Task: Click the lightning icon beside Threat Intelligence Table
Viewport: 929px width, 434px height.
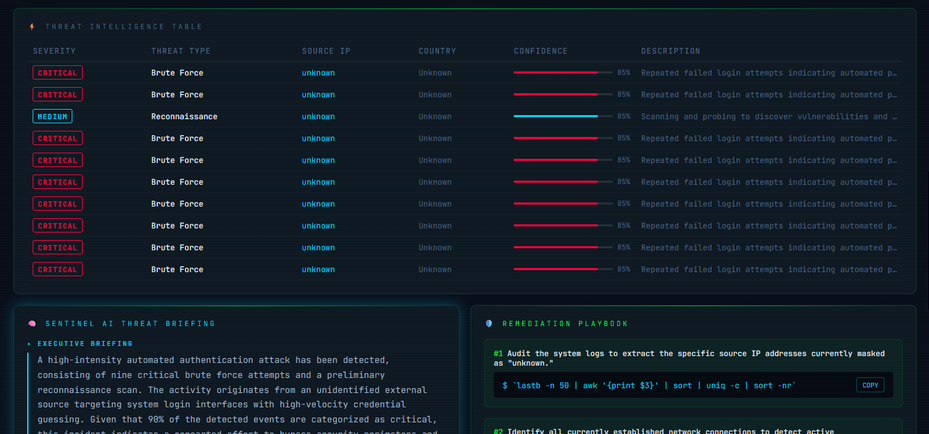Action: [33, 27]
